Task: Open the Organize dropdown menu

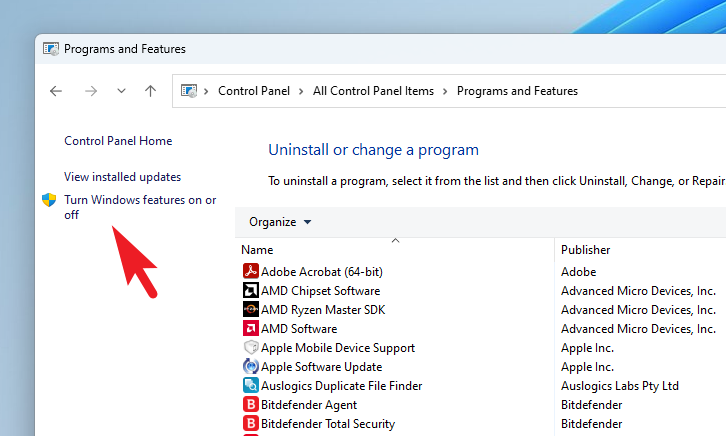Action: pos(280,222)
